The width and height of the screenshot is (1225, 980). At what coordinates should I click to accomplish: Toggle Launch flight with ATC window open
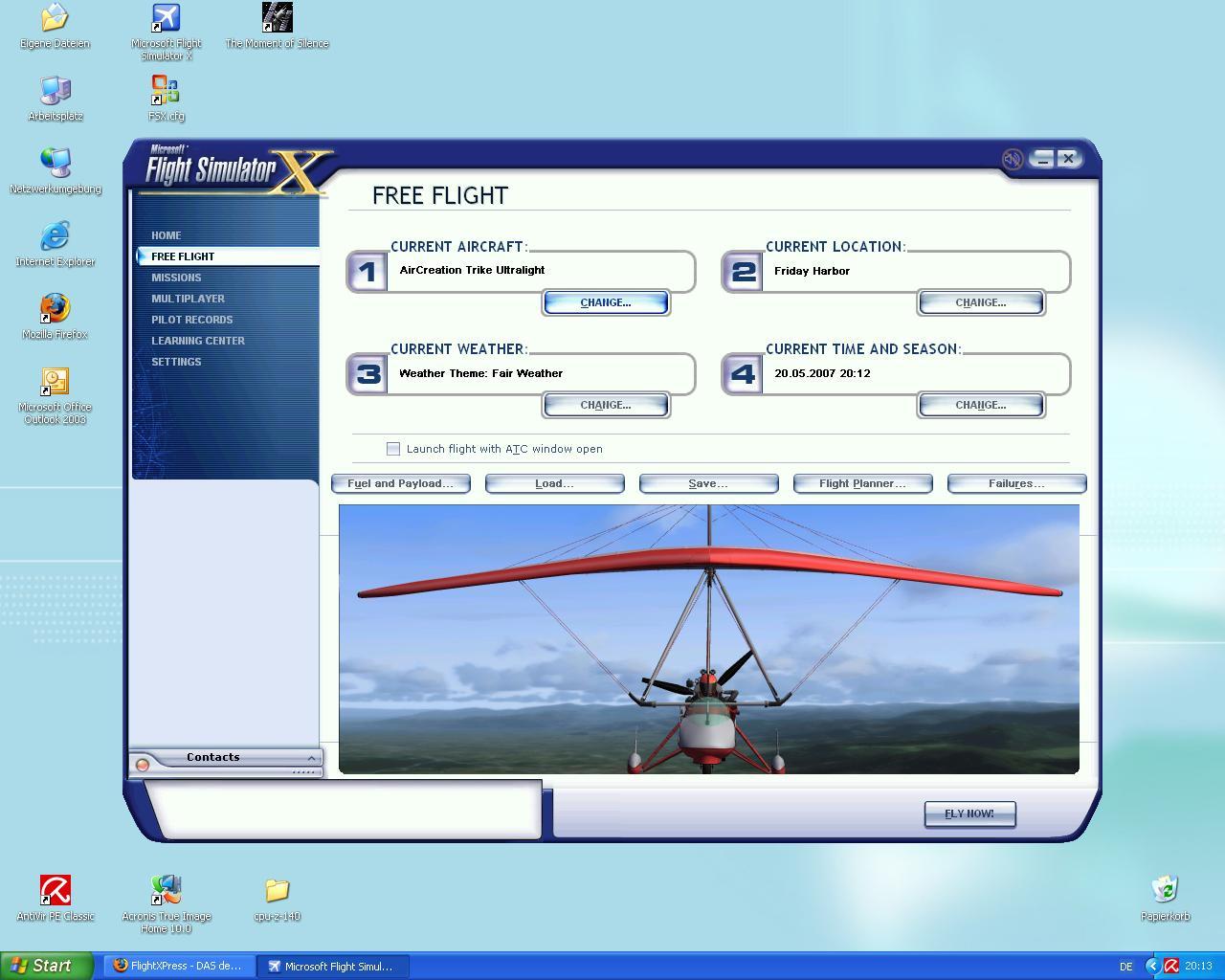[x=392, y=449]
